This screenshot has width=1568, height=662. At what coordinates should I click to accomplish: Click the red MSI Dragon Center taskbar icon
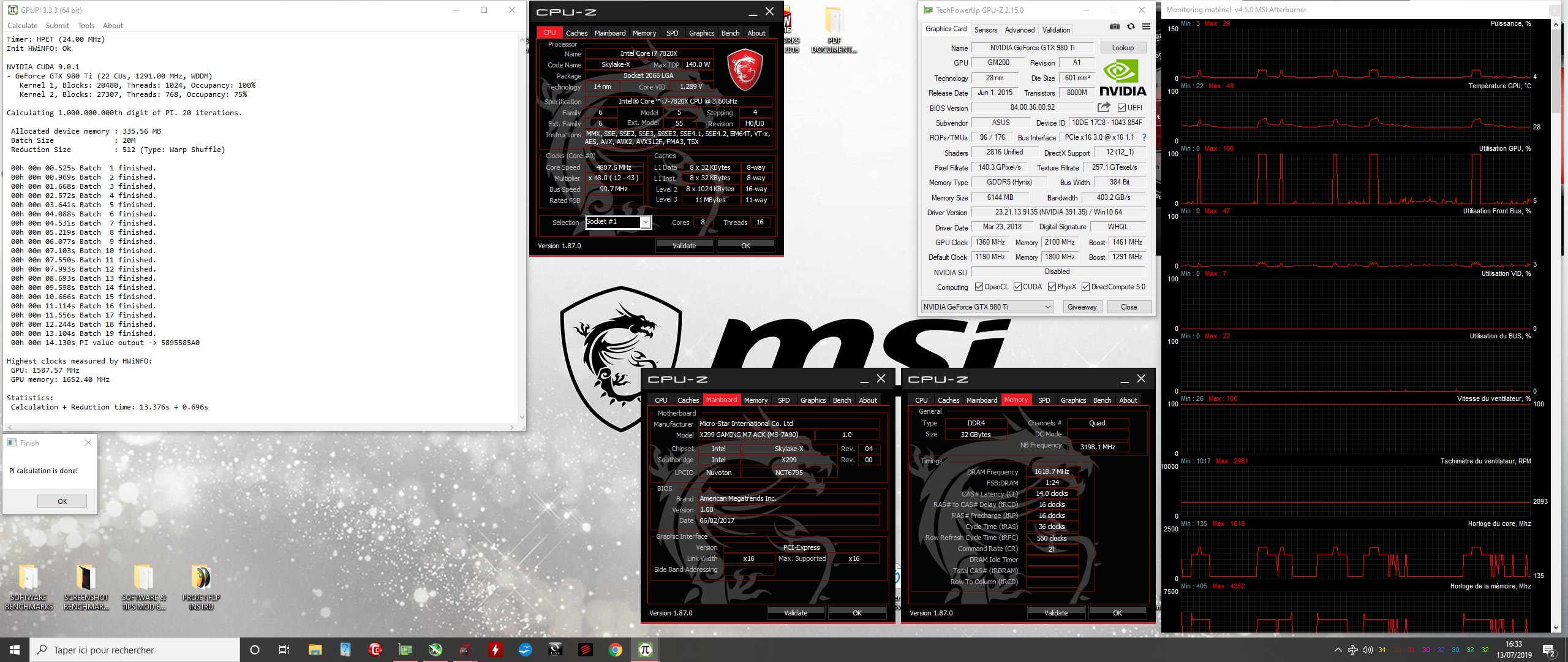(586, 650)
